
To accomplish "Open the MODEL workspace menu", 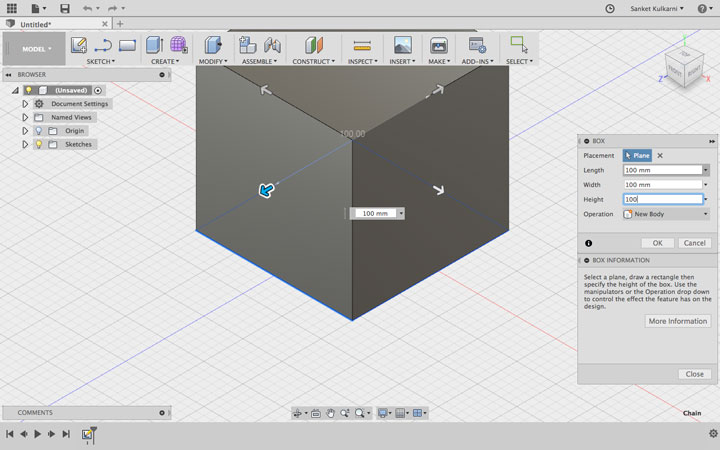I will click(37, 49).
